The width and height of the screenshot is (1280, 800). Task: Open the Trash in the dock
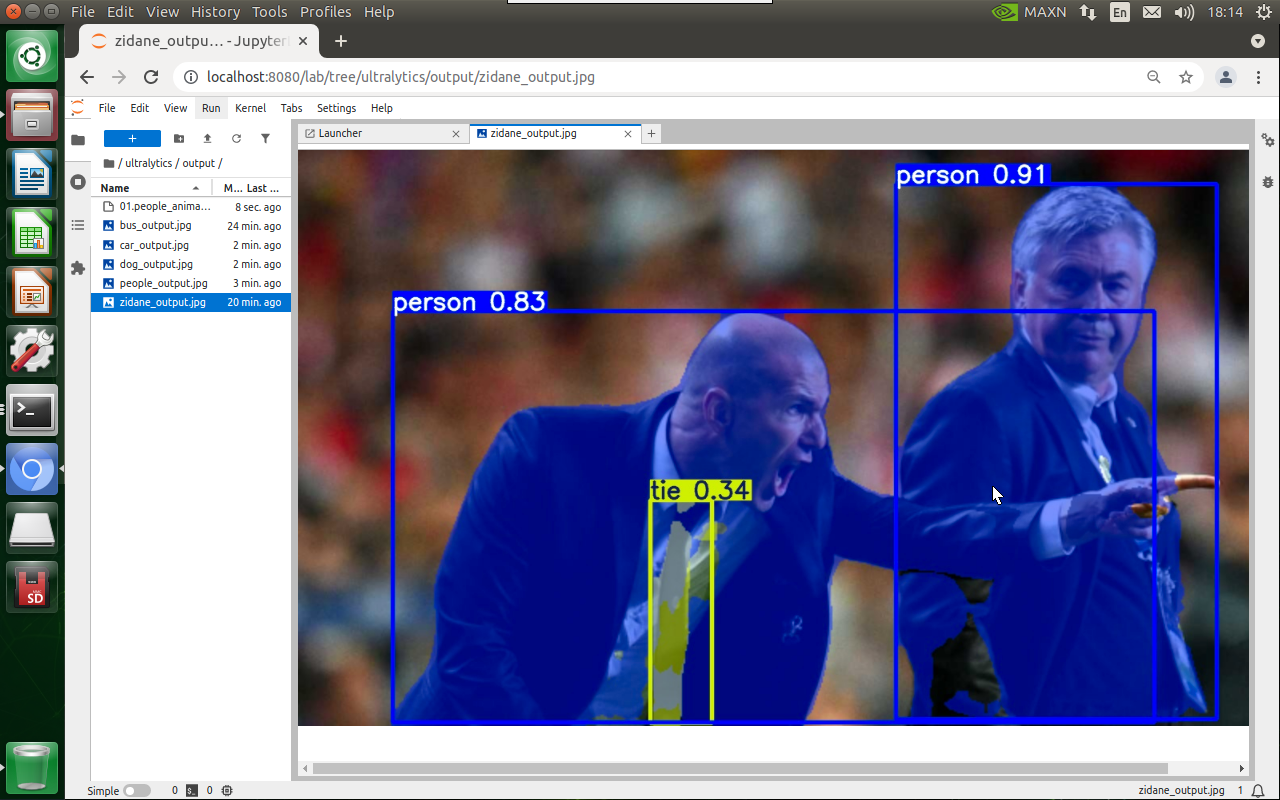(32, 767)
